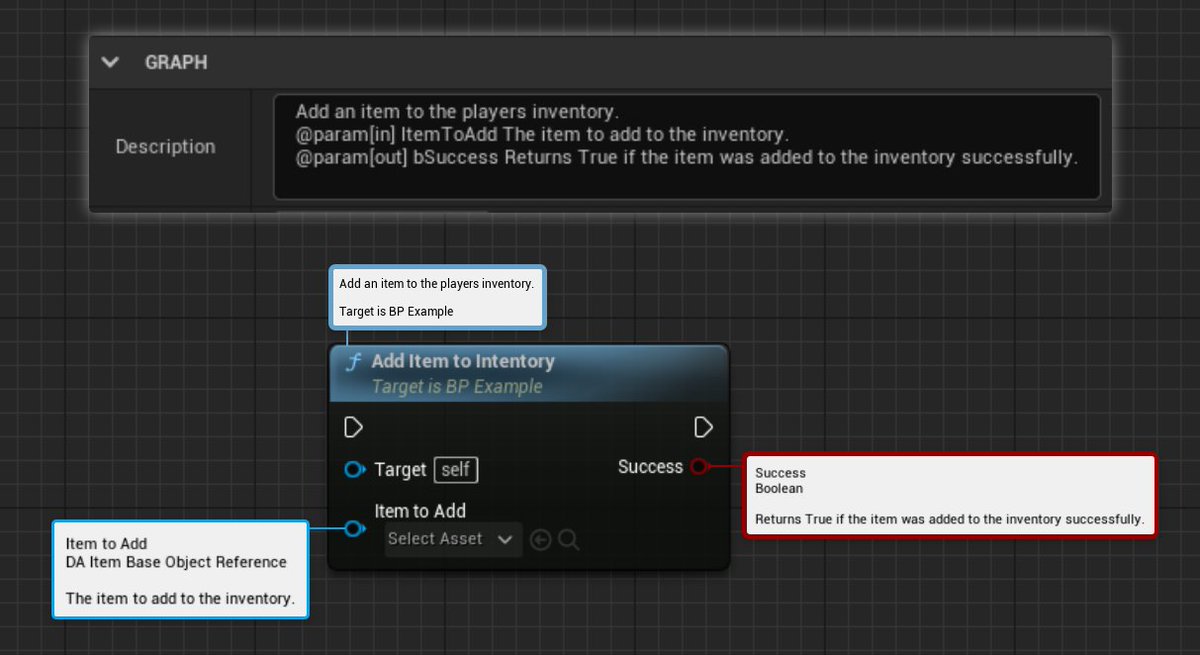1200x655 pixels.
Task: Click the Target input pin circle
Action: click(353, 470)
